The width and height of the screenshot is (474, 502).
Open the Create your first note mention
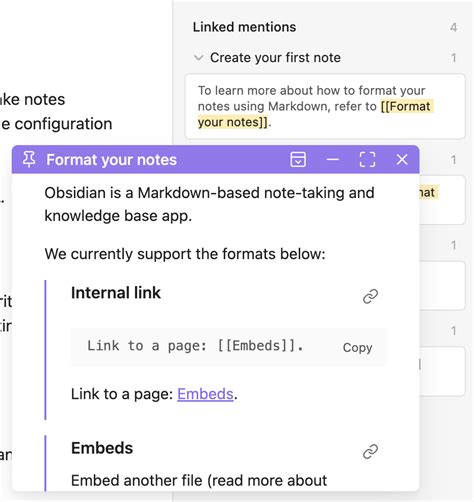(275, 58)
